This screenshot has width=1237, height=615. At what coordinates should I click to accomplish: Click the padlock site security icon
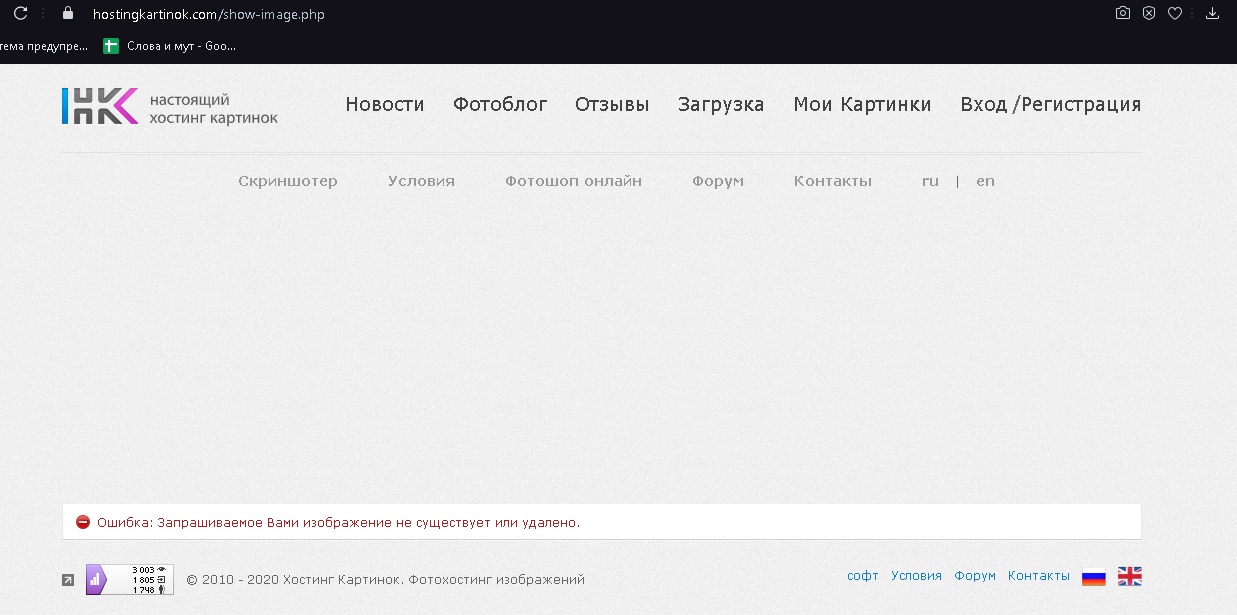[68, 14]
